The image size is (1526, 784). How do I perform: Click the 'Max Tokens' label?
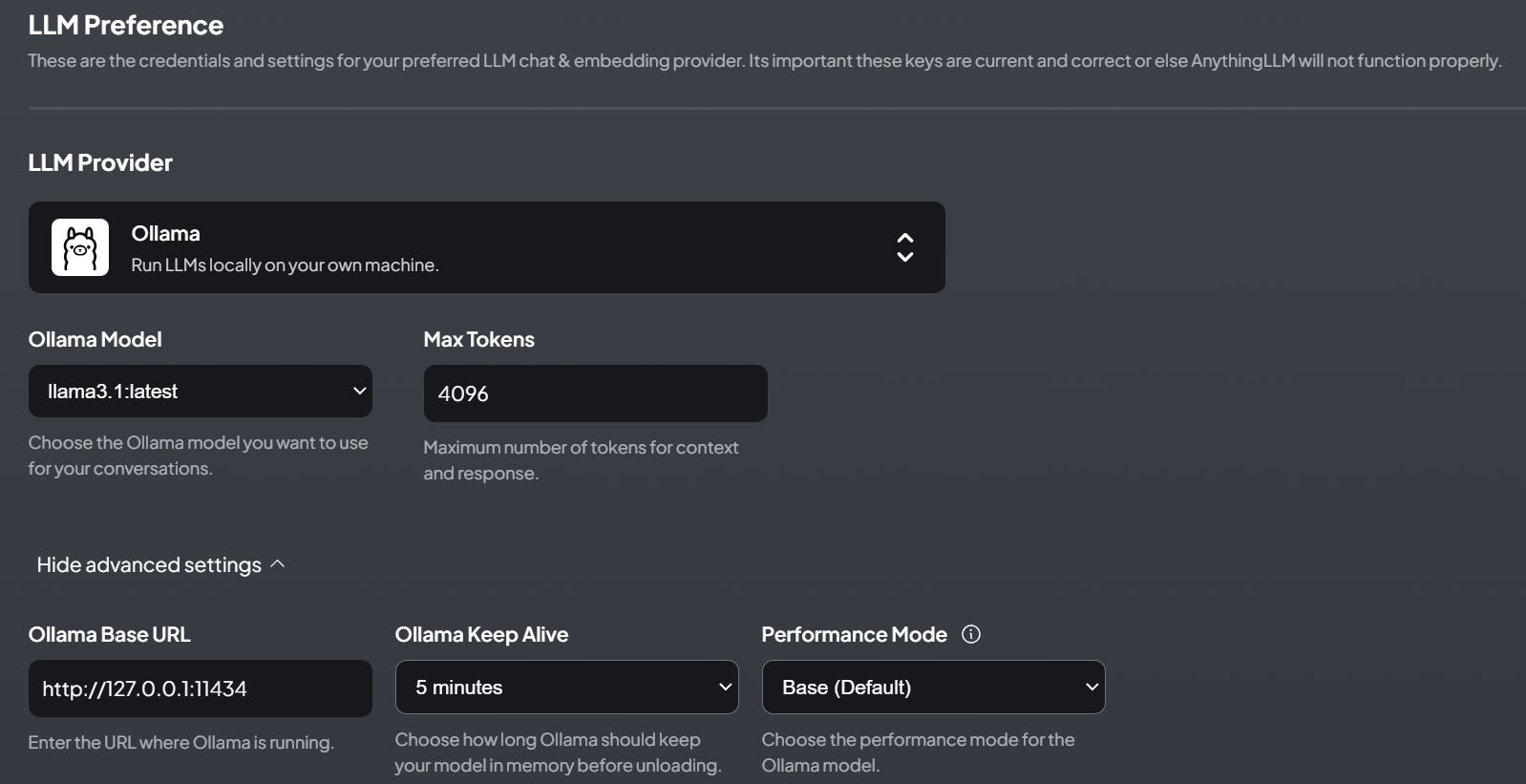coord(478,339)
